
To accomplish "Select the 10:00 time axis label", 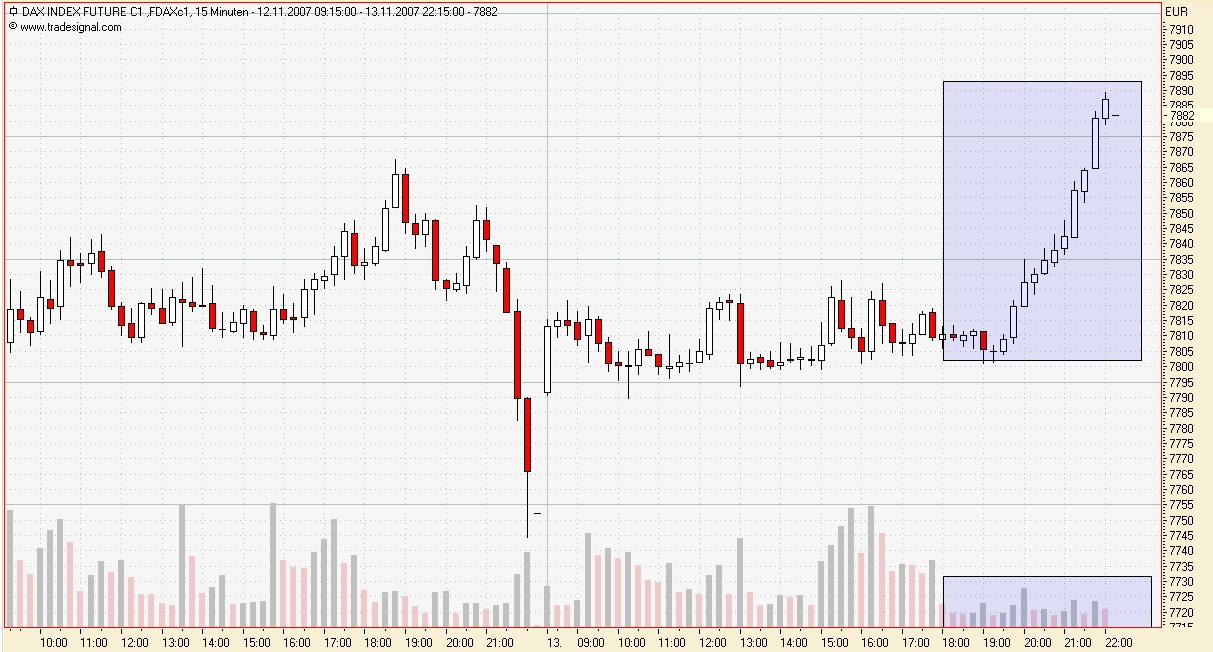I will [53, 642].
